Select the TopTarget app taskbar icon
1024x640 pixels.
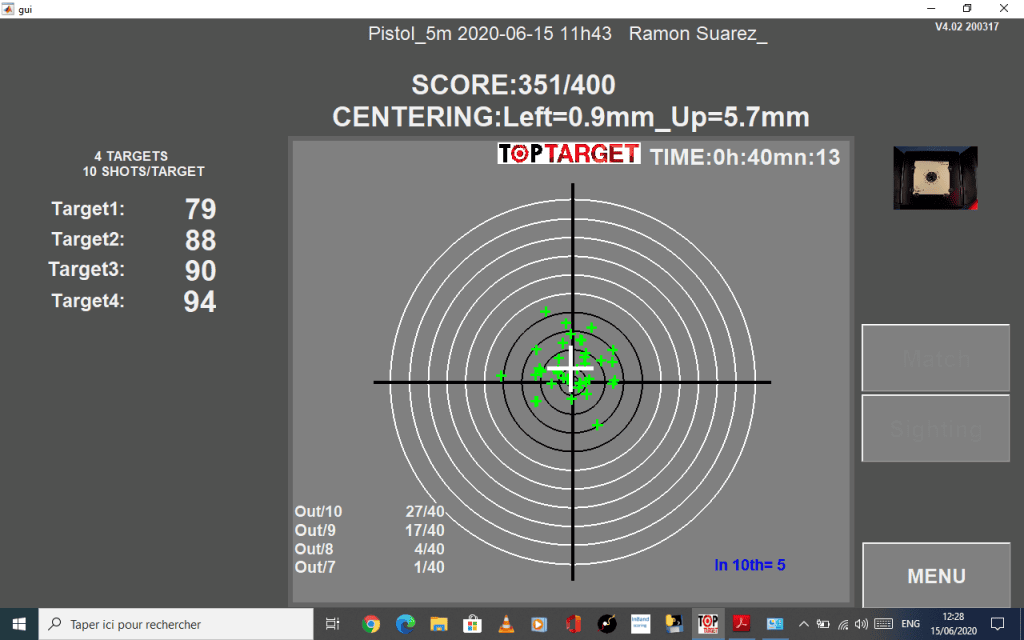coord(707,624)
